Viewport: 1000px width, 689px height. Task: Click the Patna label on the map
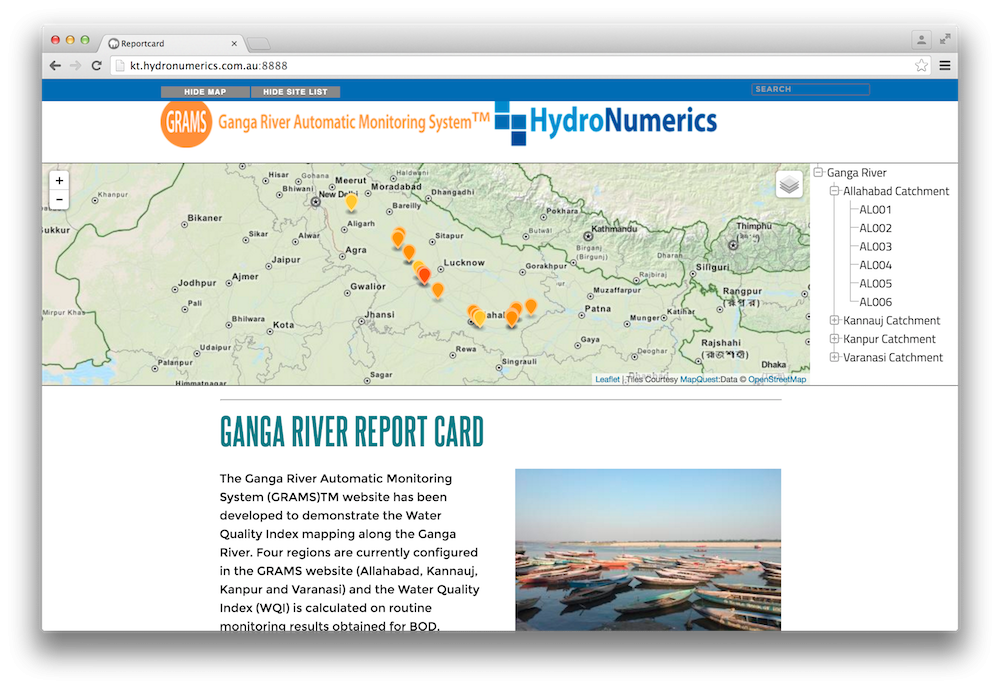click(x=598, y=308)
